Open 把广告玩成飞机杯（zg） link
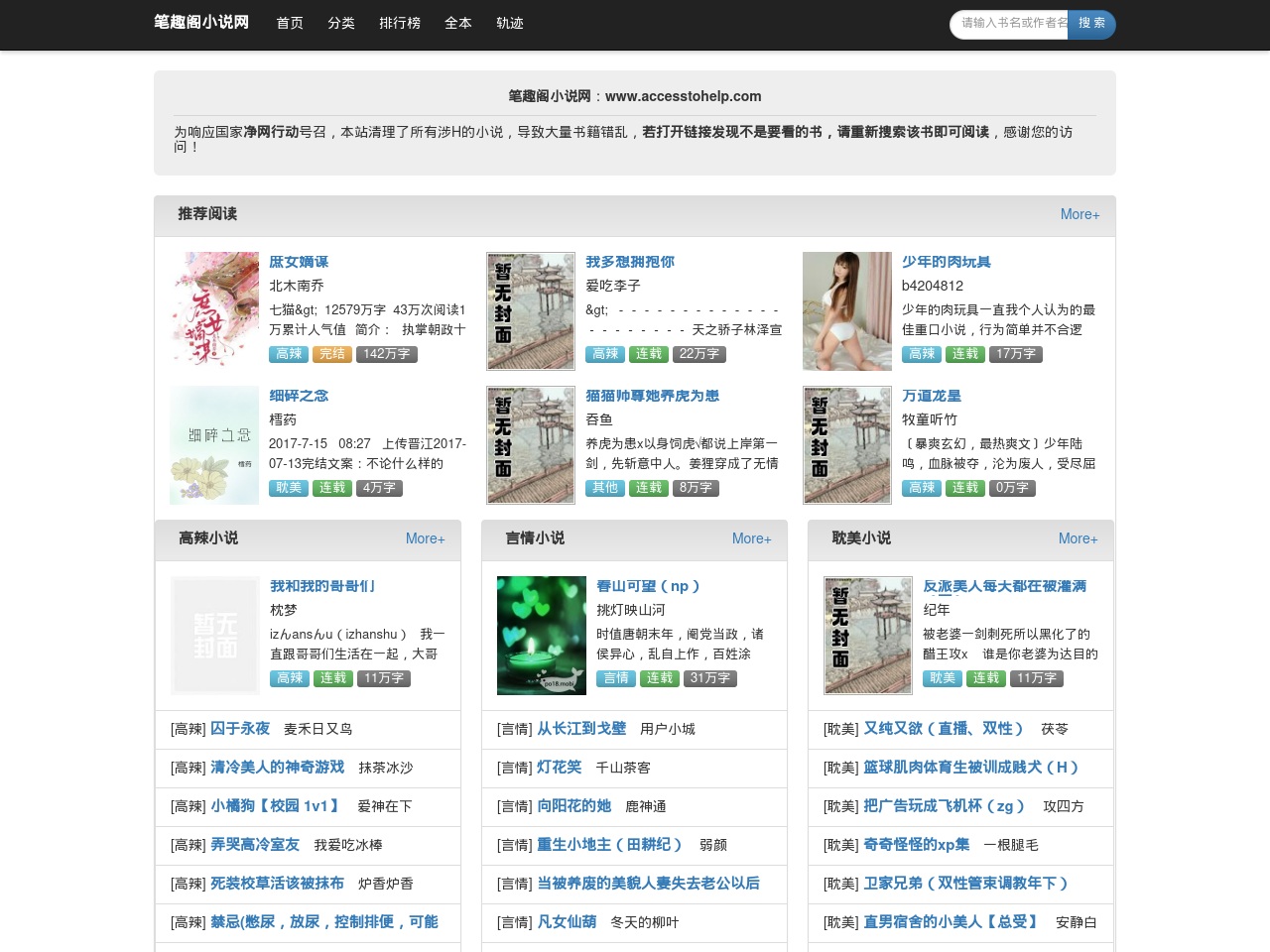 [x=946, y=806]
